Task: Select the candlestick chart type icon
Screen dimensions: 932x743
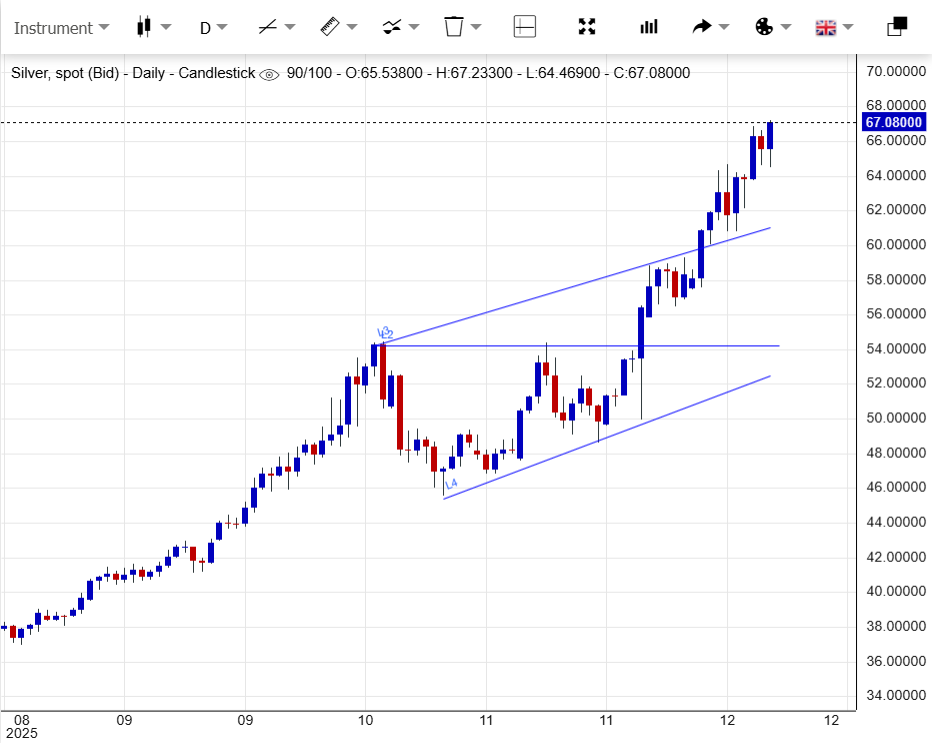Action: [143, 27]
